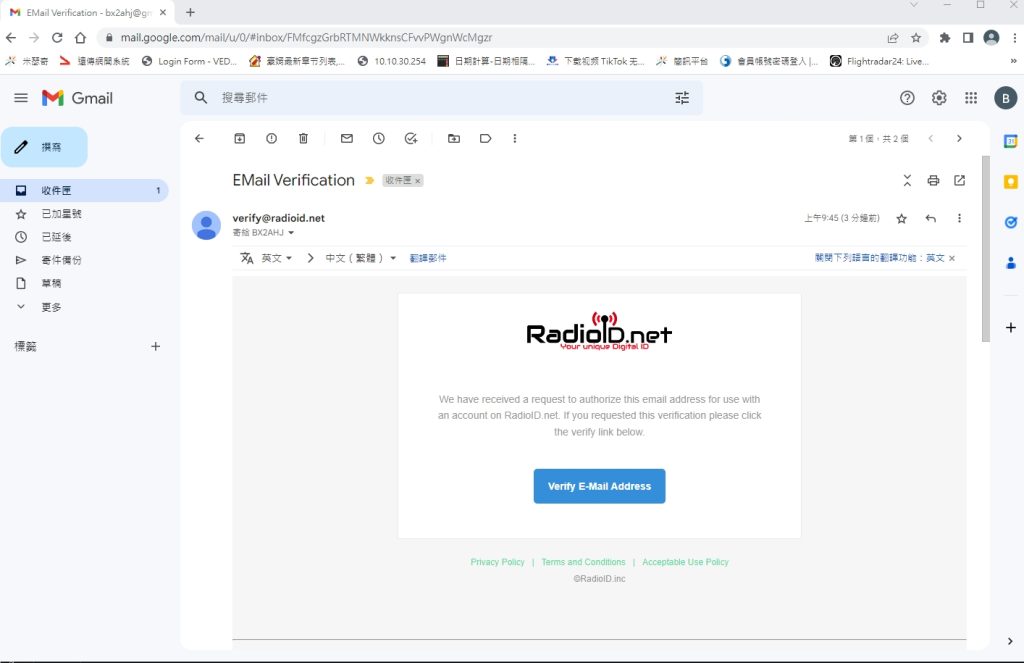Image resolution: width=1024 pixels, height=663 pixels.
Task: Open browser home page
Action: point(80,37)
